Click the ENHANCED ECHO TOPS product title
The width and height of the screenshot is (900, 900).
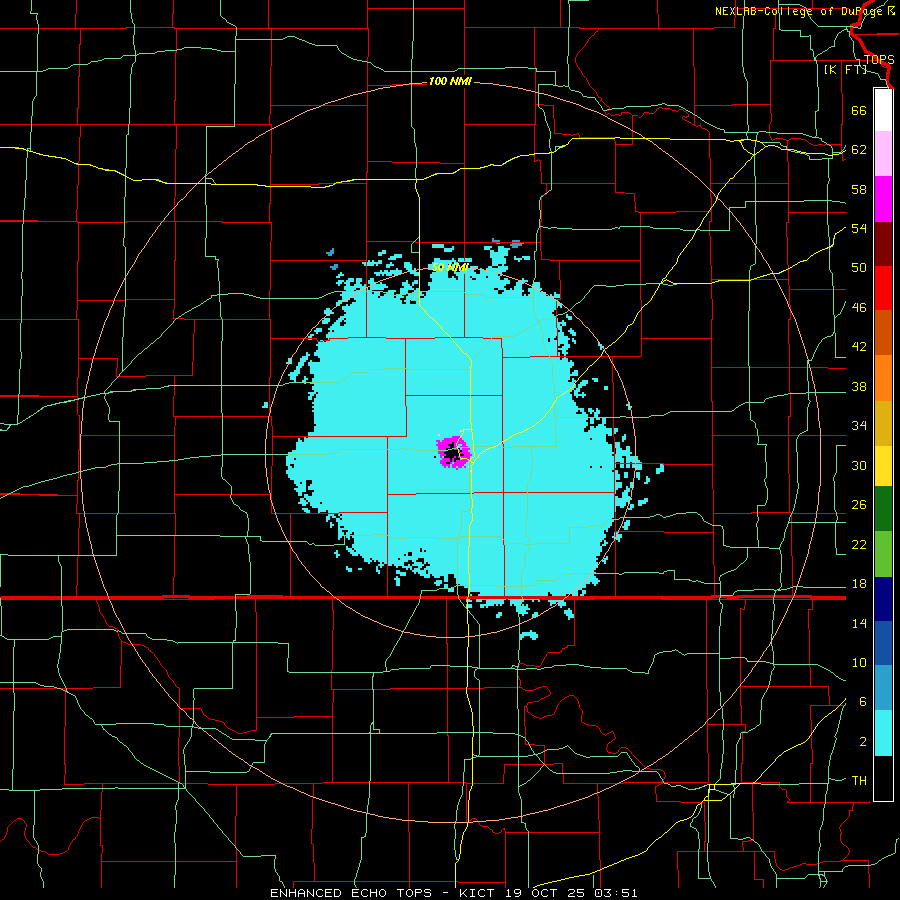(351, 893)
